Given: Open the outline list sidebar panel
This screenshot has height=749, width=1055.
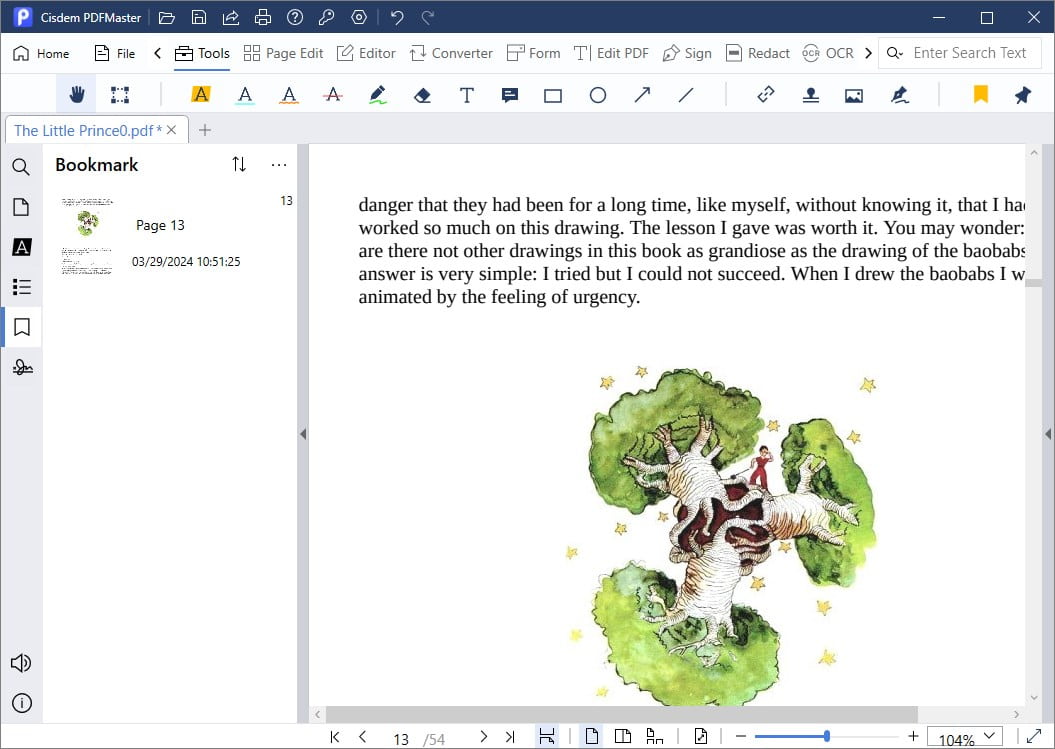Looking at the screenshot, I should (x=22, y=287).
